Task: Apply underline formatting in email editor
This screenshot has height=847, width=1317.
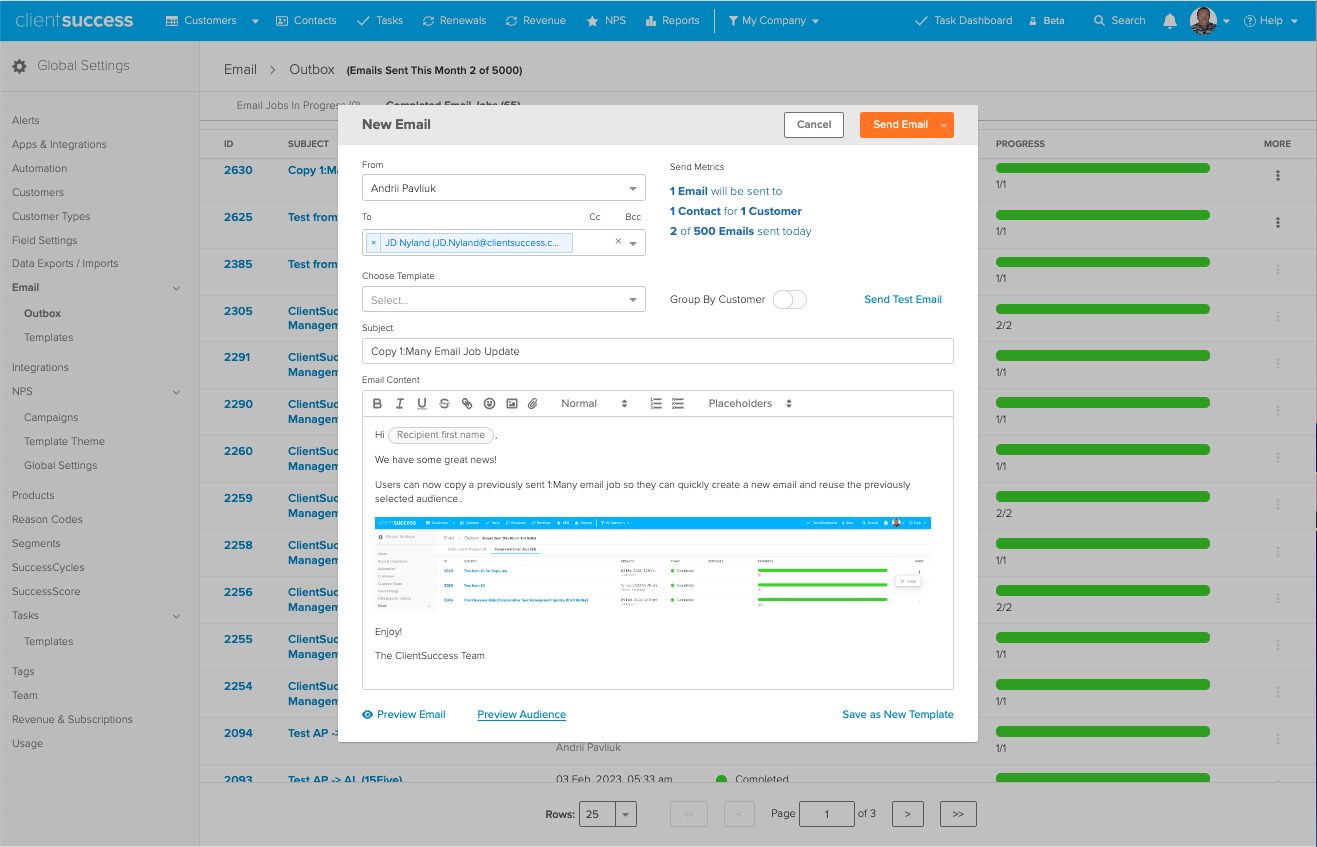Action: point(422,404)
